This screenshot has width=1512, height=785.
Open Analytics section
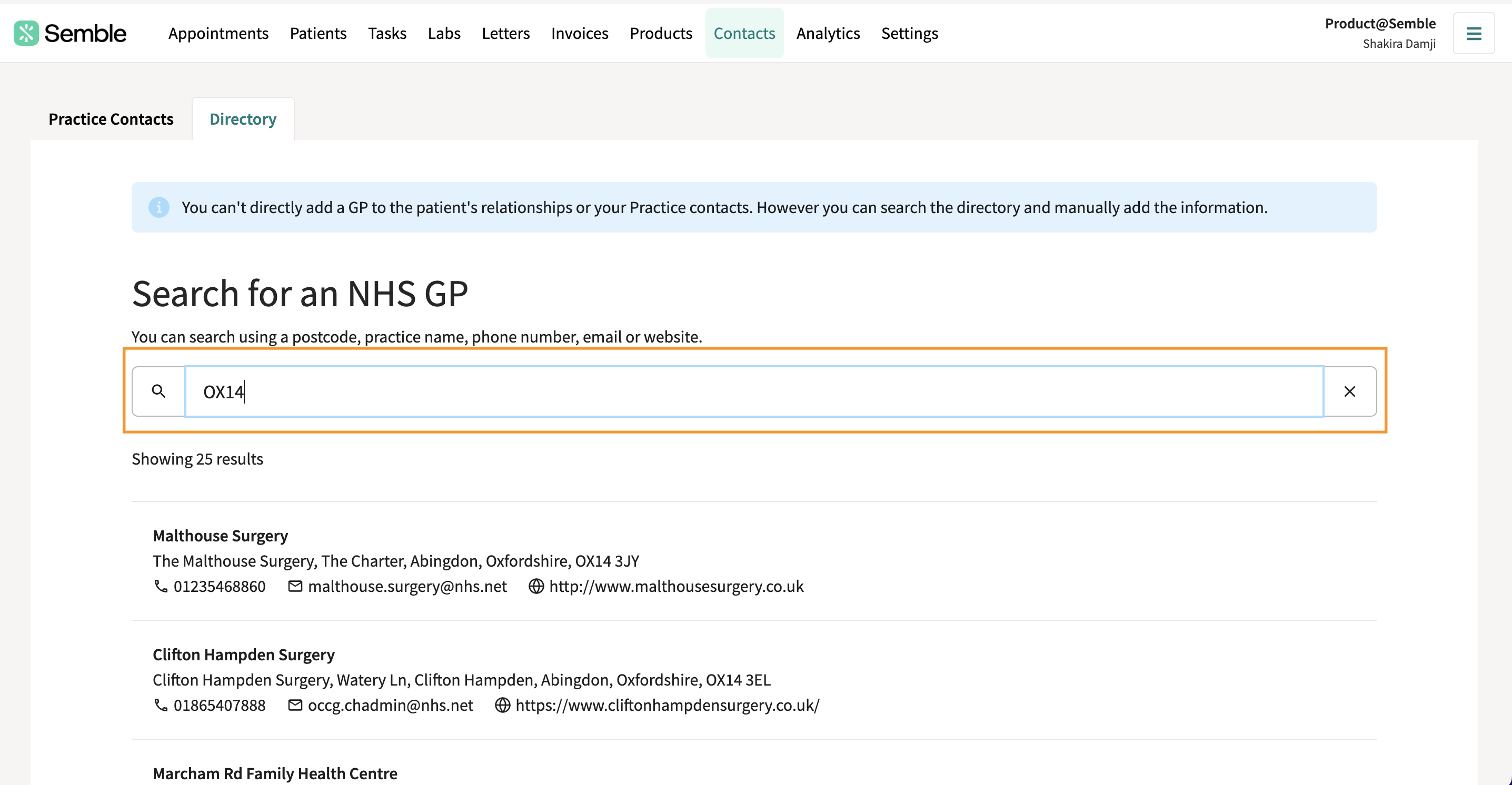828,34
